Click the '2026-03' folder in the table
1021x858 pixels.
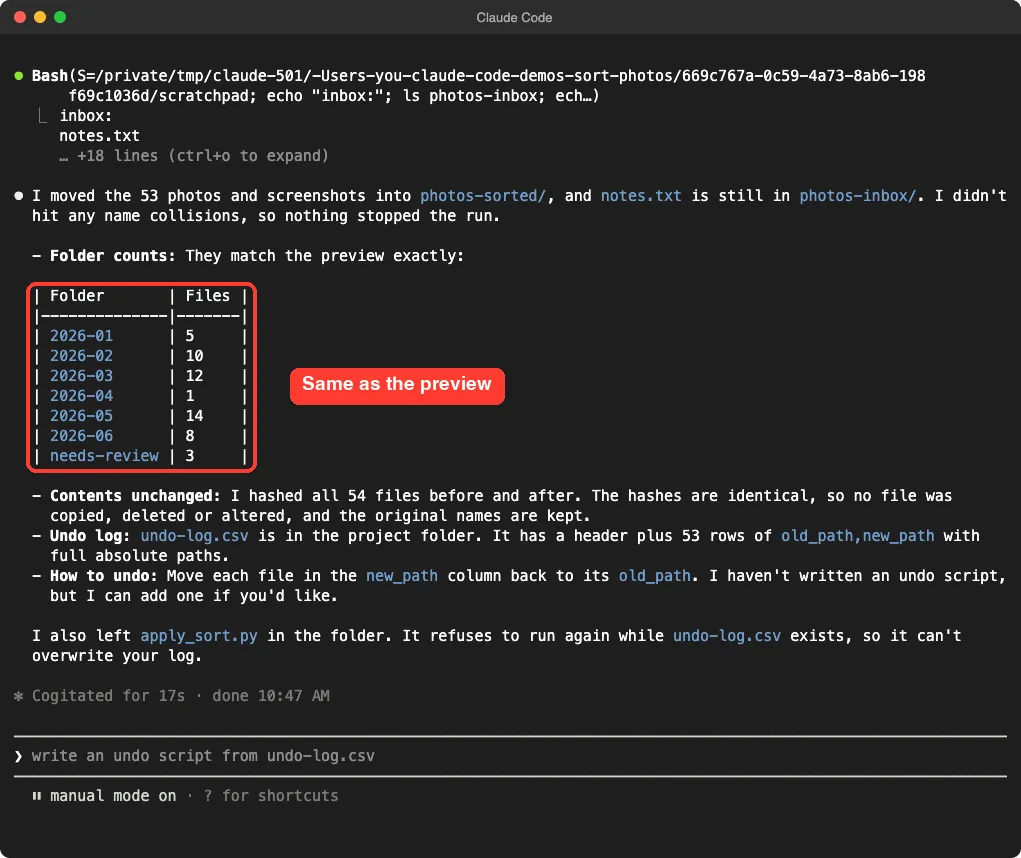pyautogui.click(x=81, y=376)
